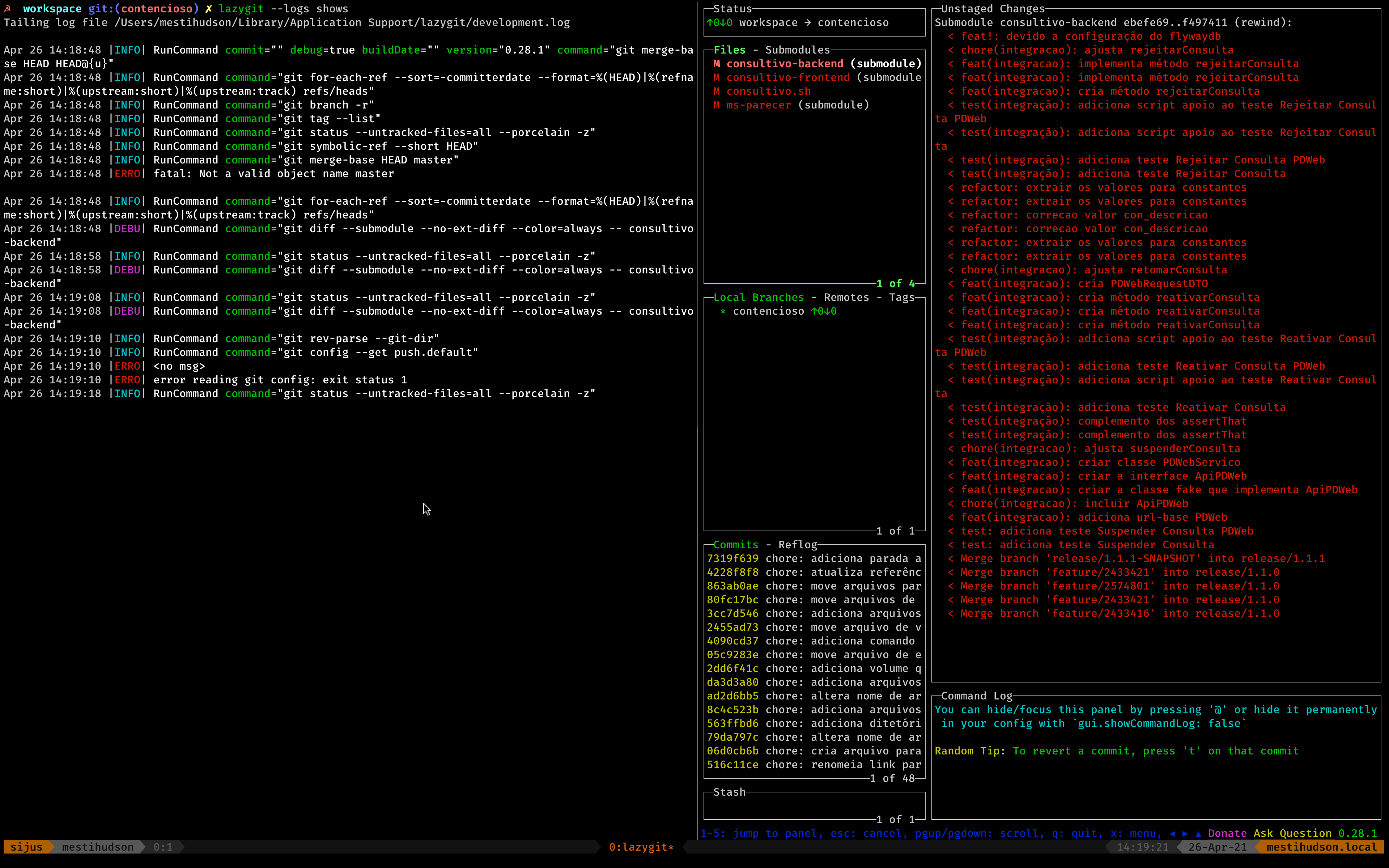Select commit 4228f8f8
Image resolution: width=1389 pixels, height=868 pixels.
(814, 573)
